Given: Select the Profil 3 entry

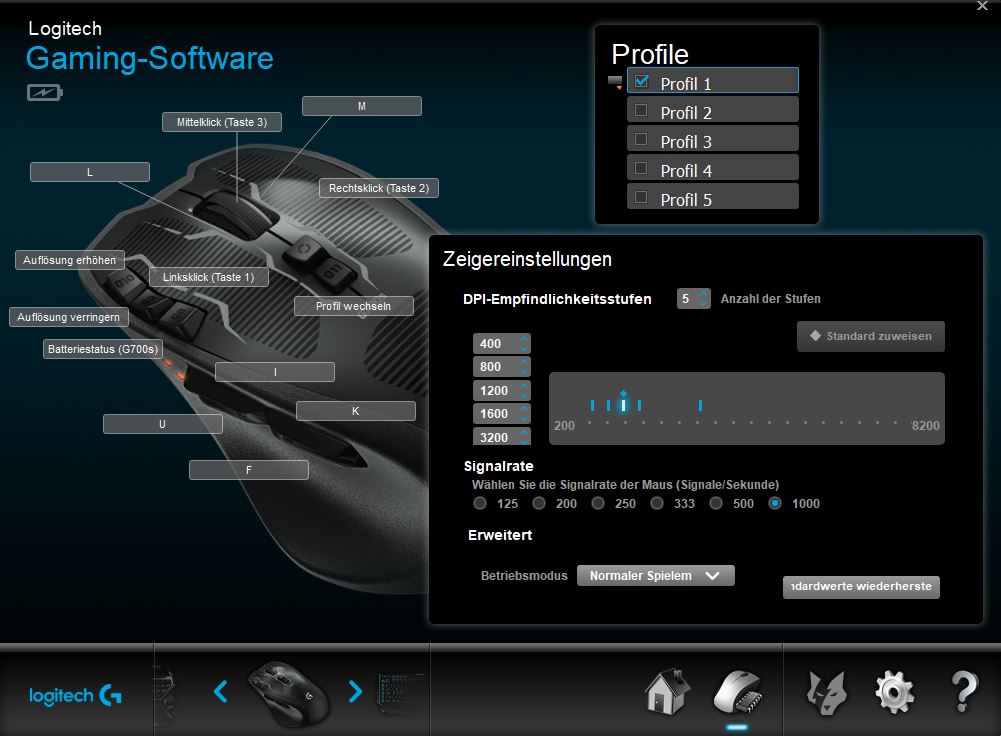Looking at the screenshot, I should tap(712, 139).
